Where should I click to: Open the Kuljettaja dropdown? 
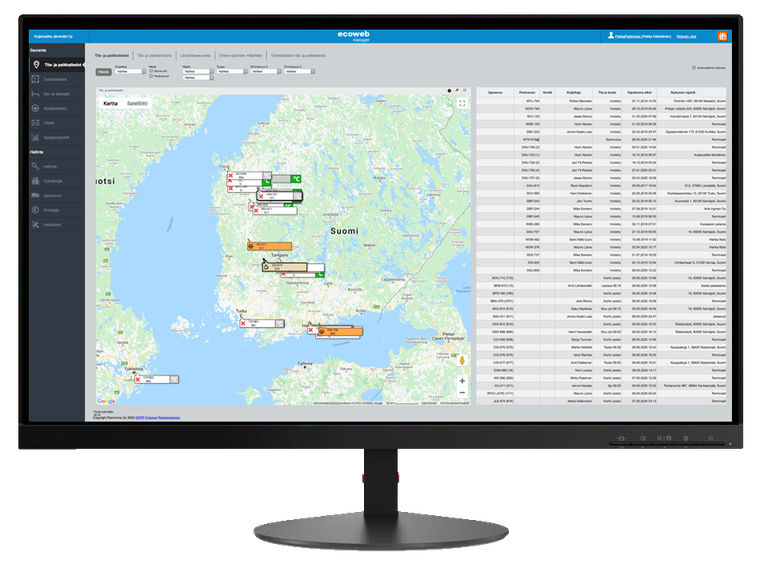click(131, 72)
